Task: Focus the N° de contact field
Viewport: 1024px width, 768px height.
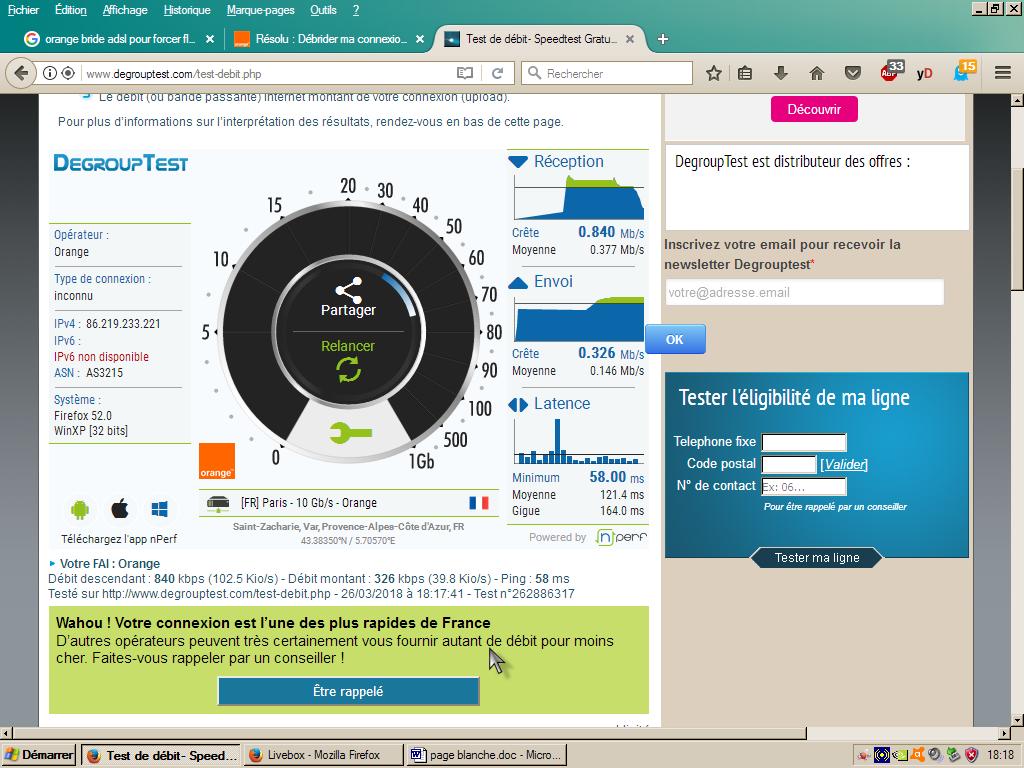Action: (804, 487)
